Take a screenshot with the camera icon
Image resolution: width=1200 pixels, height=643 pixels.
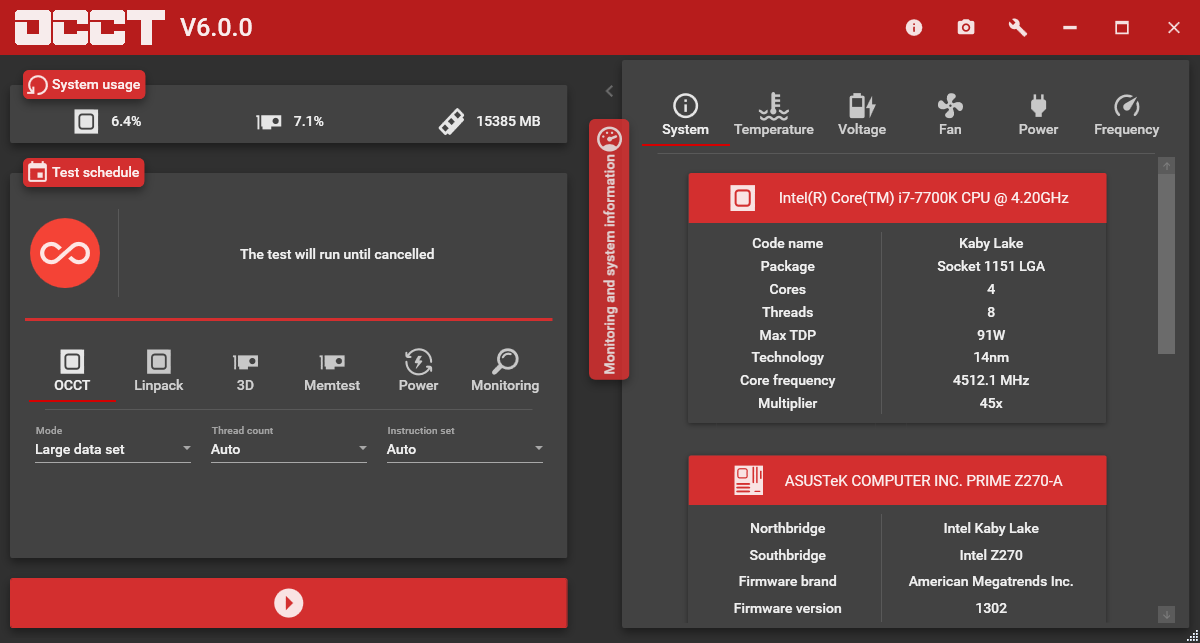coord(965,27)
